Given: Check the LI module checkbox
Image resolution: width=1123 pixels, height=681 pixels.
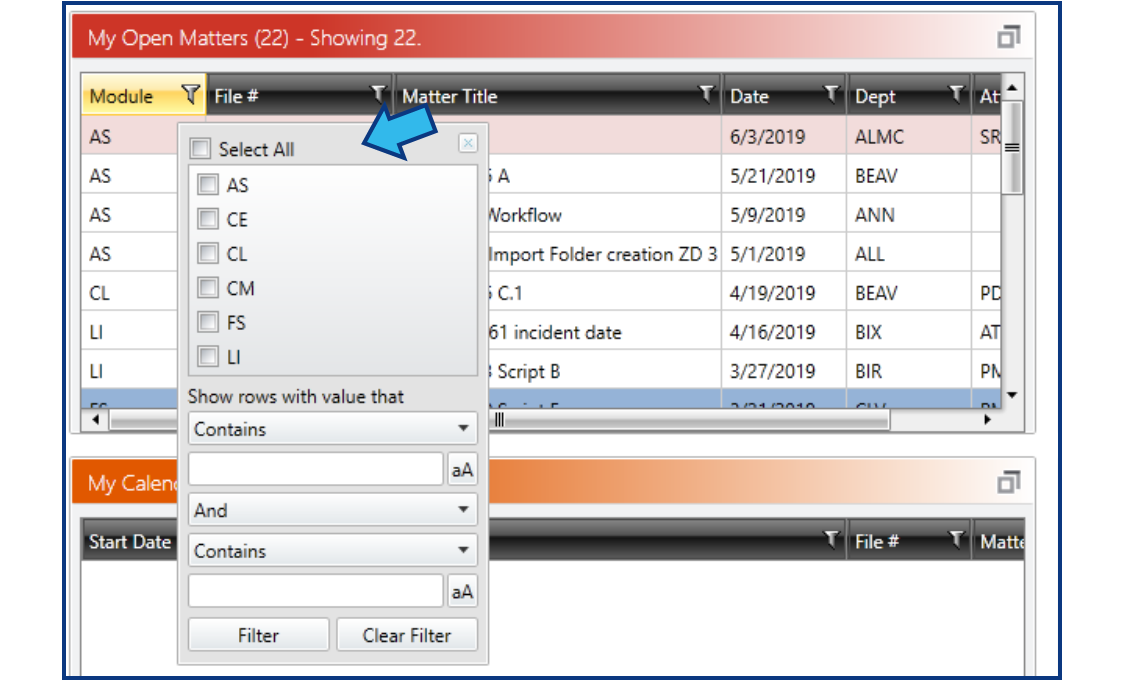Looking at the screenshot, I should (x=208, y=357).
